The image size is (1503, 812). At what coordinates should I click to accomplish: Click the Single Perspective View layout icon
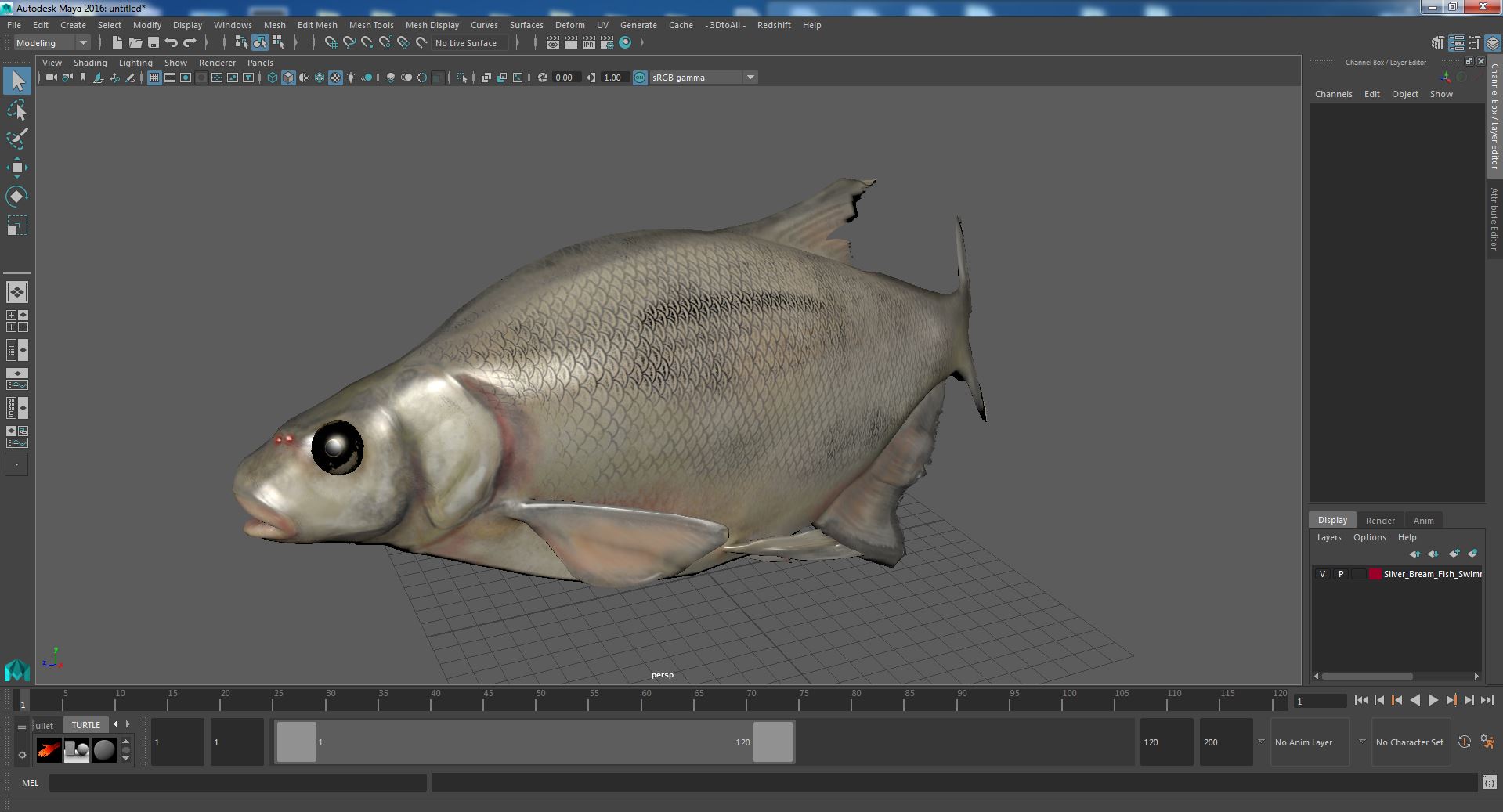(16, 292)
